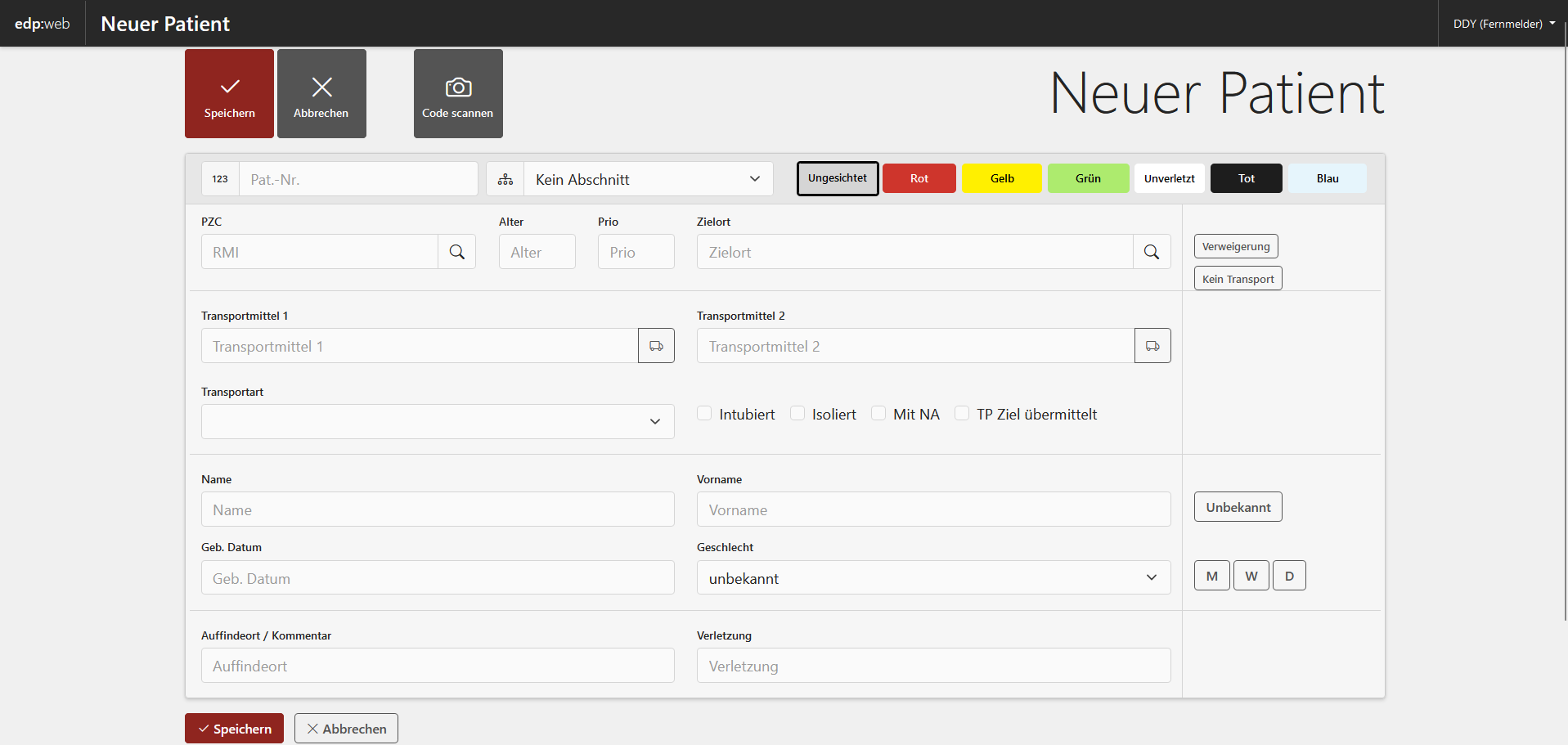Open the Geschlecht dropdown showing unbekannt

tap(932, 578)
